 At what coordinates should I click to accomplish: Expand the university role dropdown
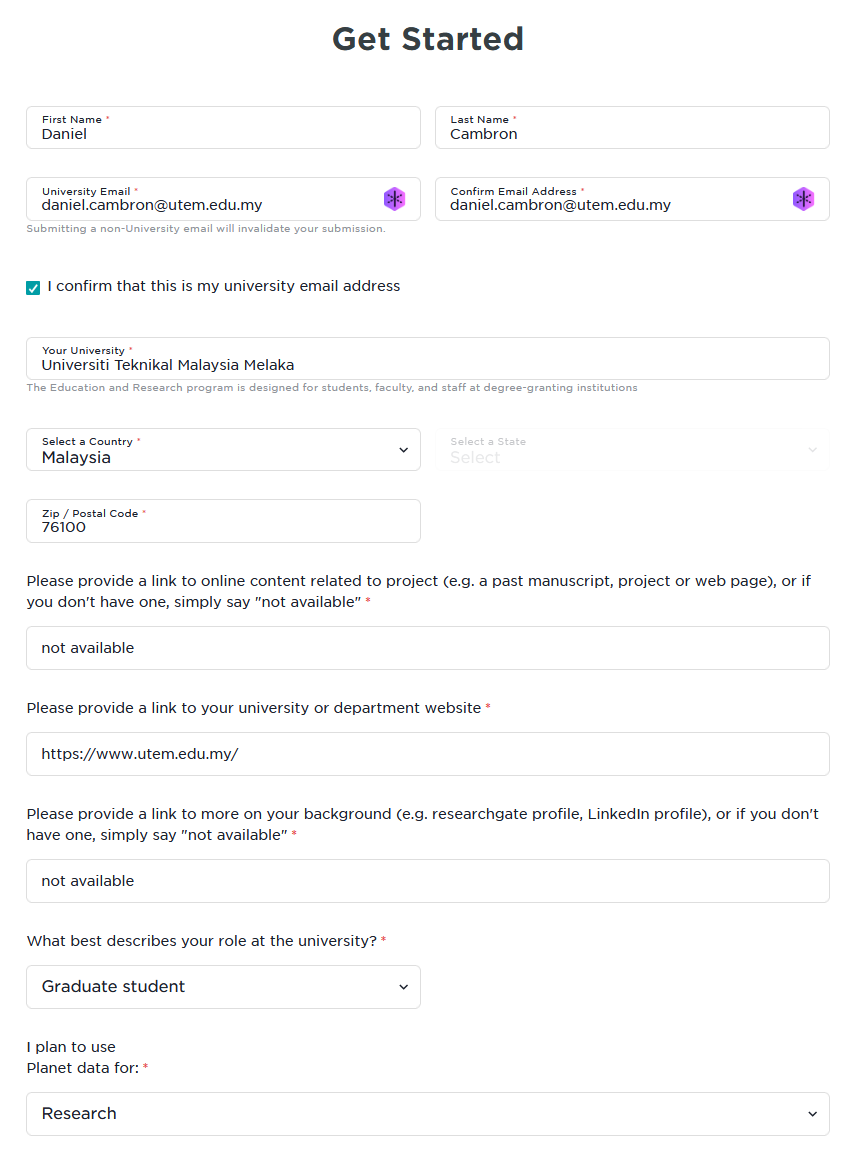[x=224, y=987]
